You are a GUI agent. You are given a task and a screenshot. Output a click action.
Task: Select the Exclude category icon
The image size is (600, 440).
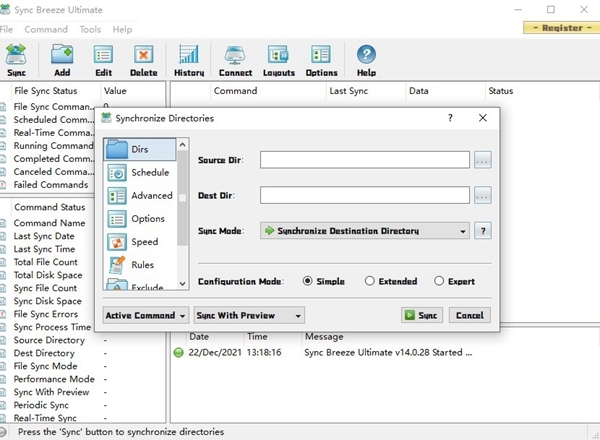117,285
